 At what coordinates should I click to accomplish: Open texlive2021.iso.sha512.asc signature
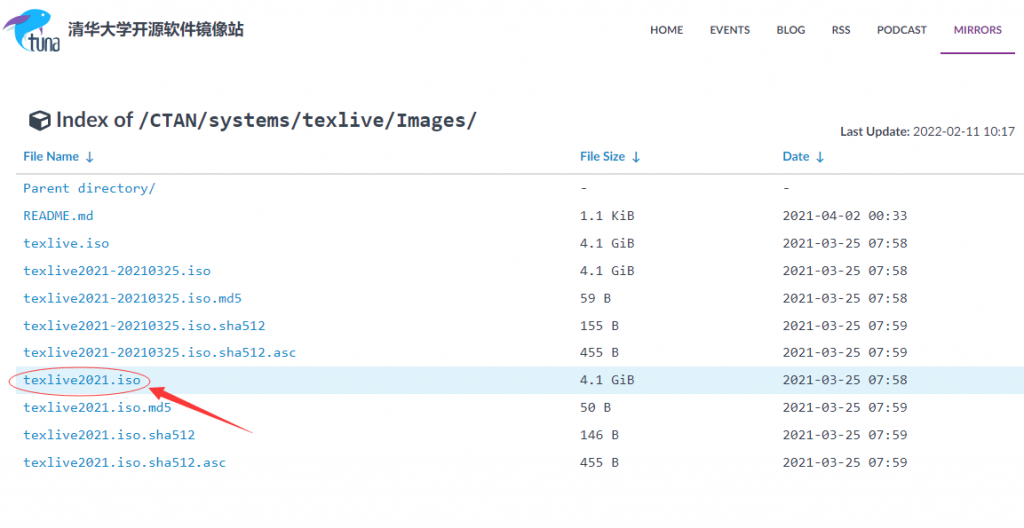(125, 462)
